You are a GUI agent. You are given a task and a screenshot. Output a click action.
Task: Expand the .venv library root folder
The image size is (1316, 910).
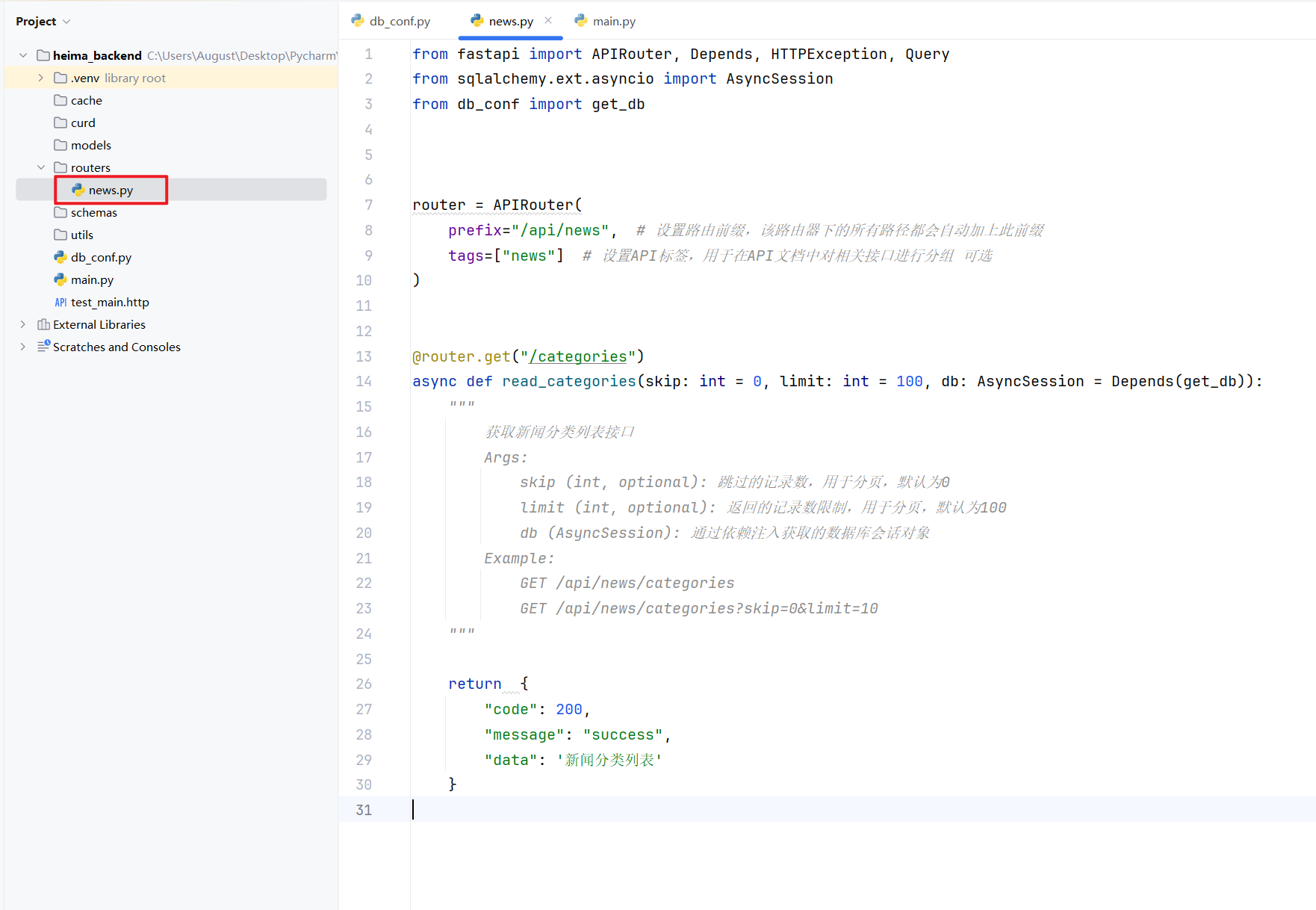(41, 78)
